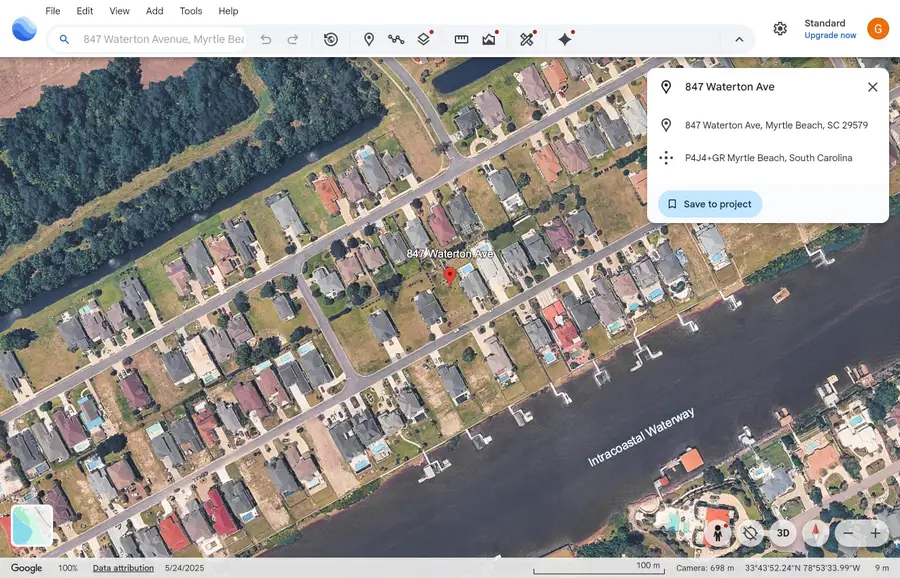The height and width of the screenshot is (578, 900).
Task: Select the path drawing tool
Action: [396, 39]
